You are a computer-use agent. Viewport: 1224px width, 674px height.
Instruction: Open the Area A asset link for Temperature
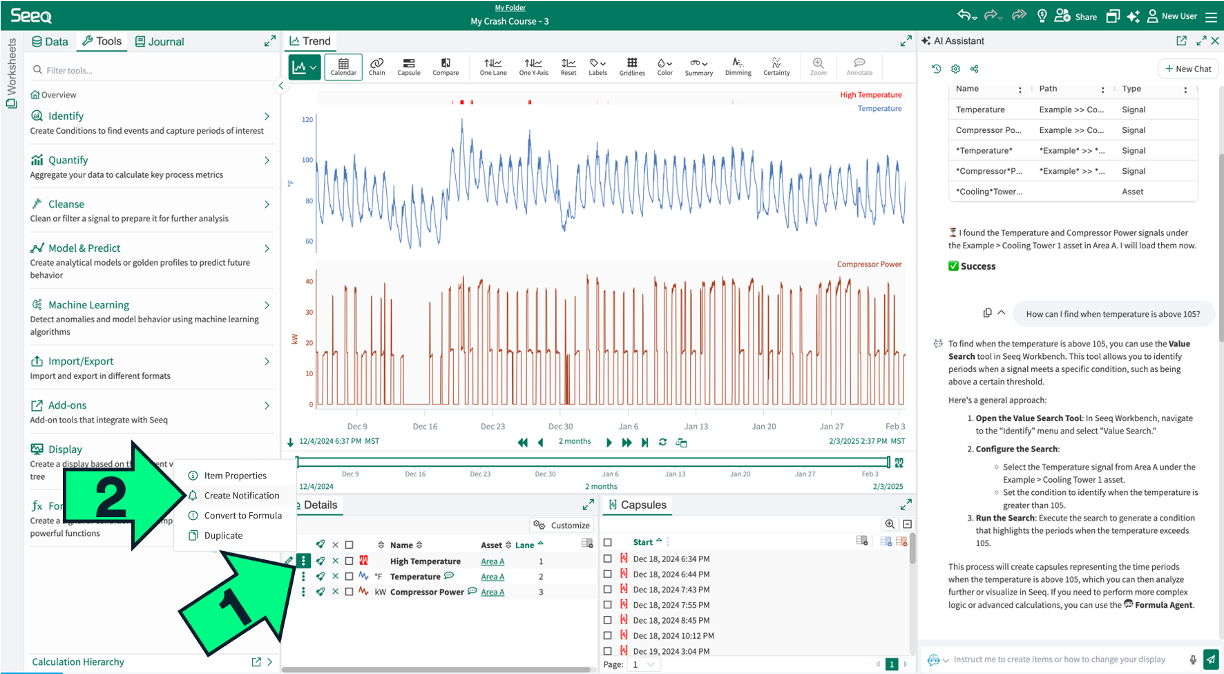(492, 577)
